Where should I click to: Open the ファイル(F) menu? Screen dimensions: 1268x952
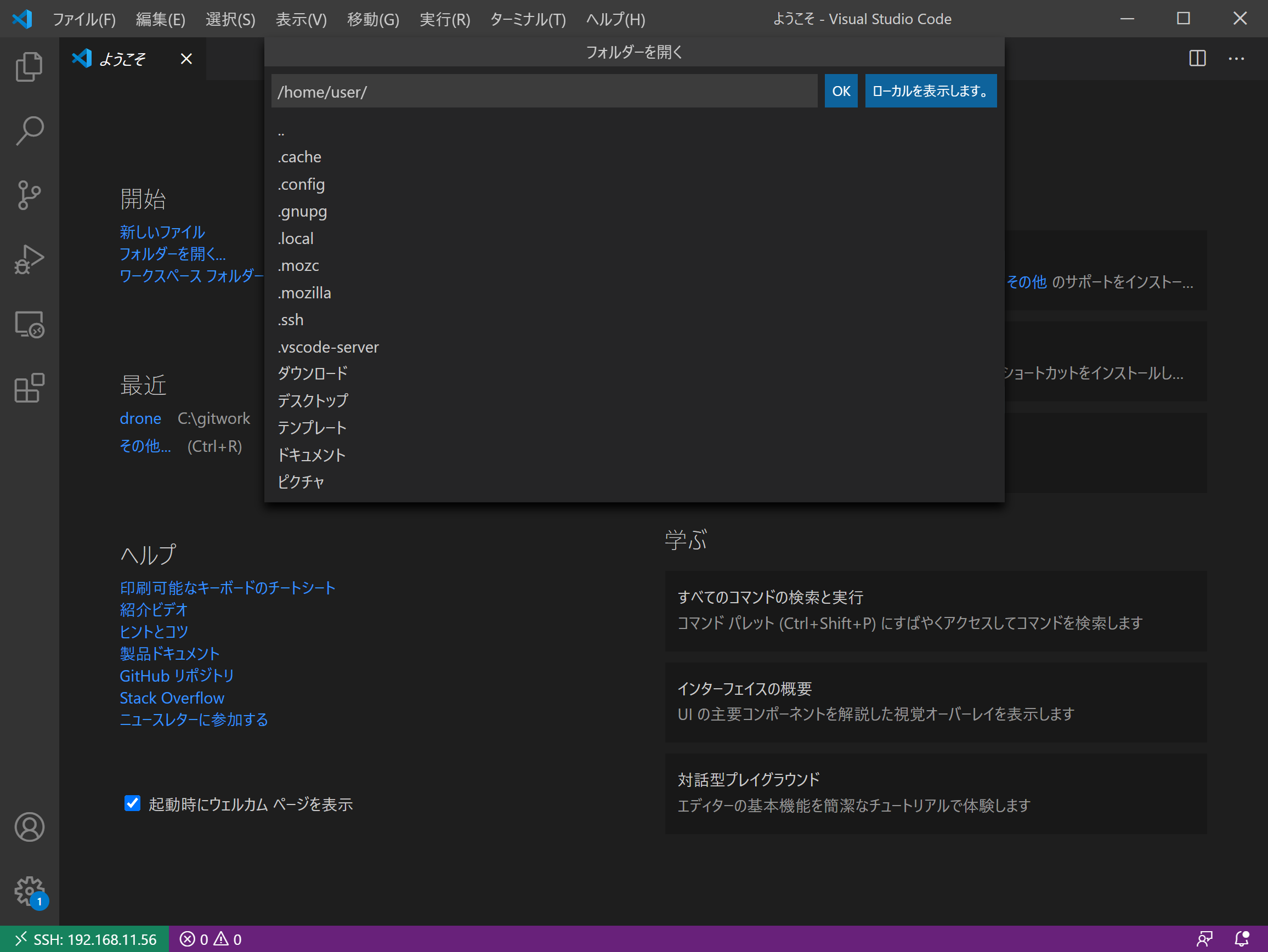pyautogui.click(x=84, y=20)
